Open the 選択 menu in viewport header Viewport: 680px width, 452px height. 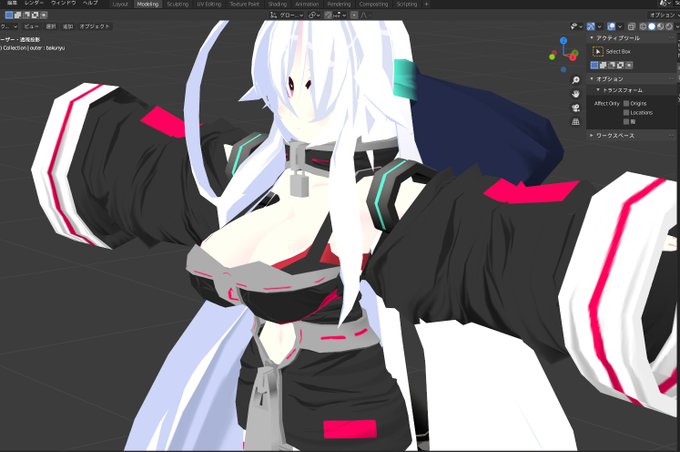(51, 26)
